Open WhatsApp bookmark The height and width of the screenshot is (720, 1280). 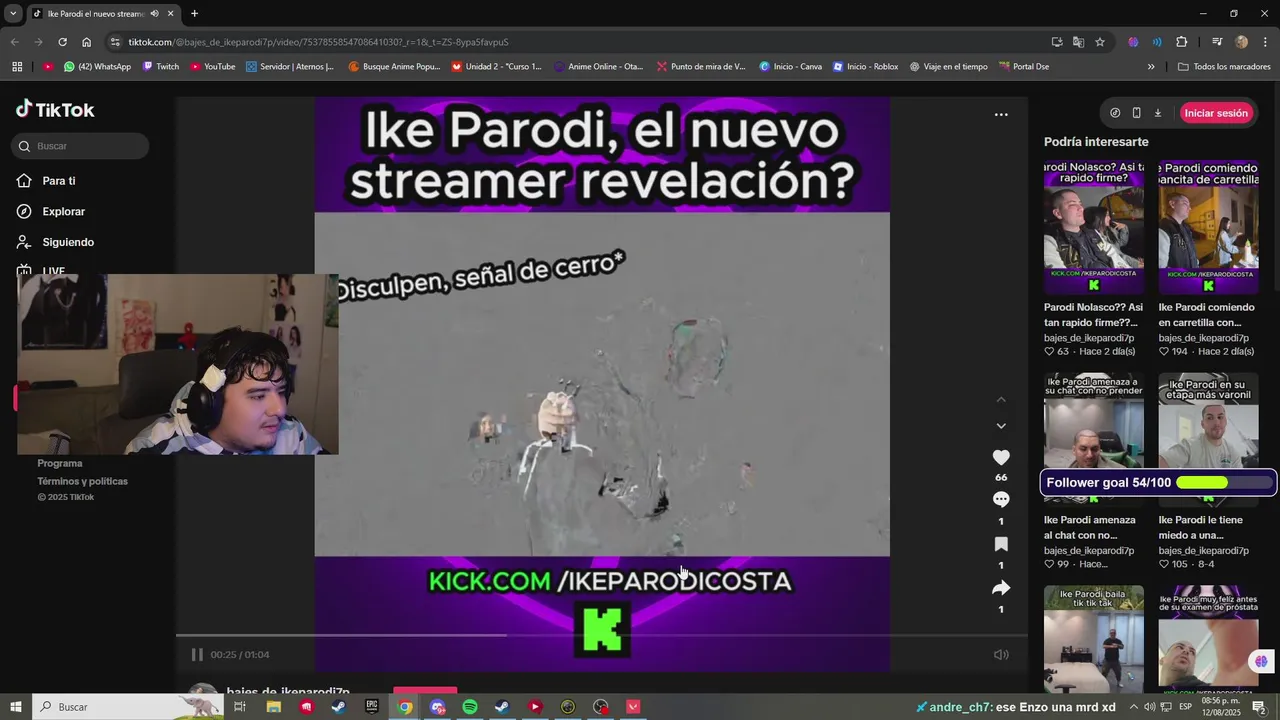[97, 67]
